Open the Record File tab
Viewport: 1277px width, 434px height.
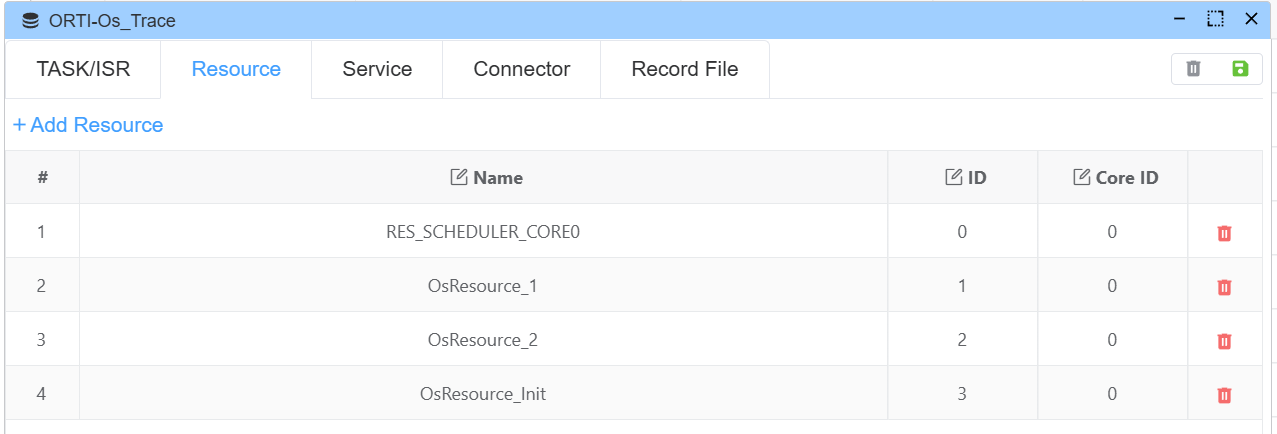(x=685, y=69)
